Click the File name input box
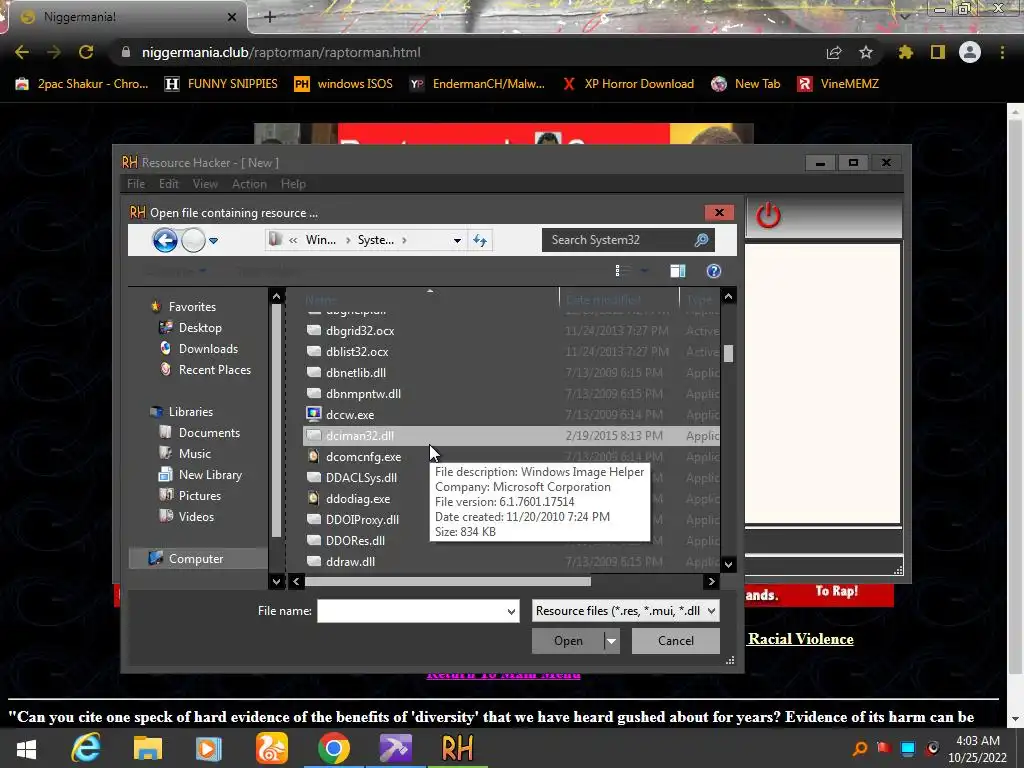This screenshot has width=1024, height=768. 411,611
